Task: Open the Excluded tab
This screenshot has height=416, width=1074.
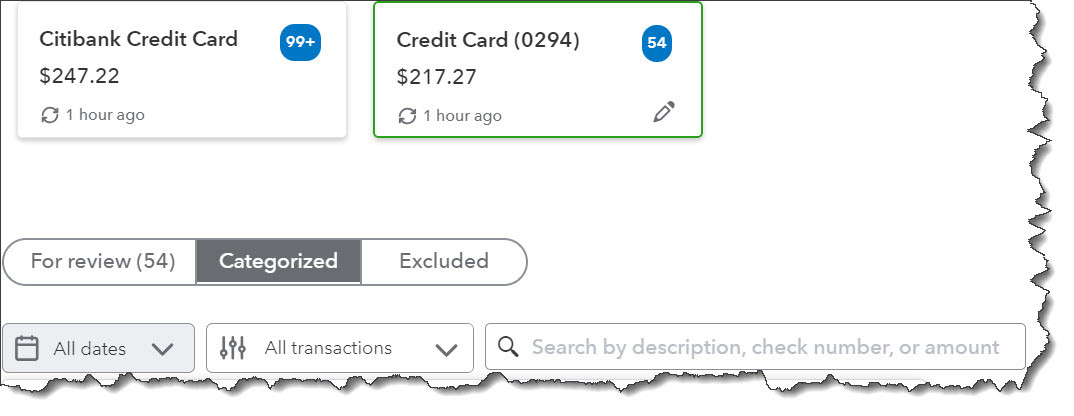Action: pos(443,262)
